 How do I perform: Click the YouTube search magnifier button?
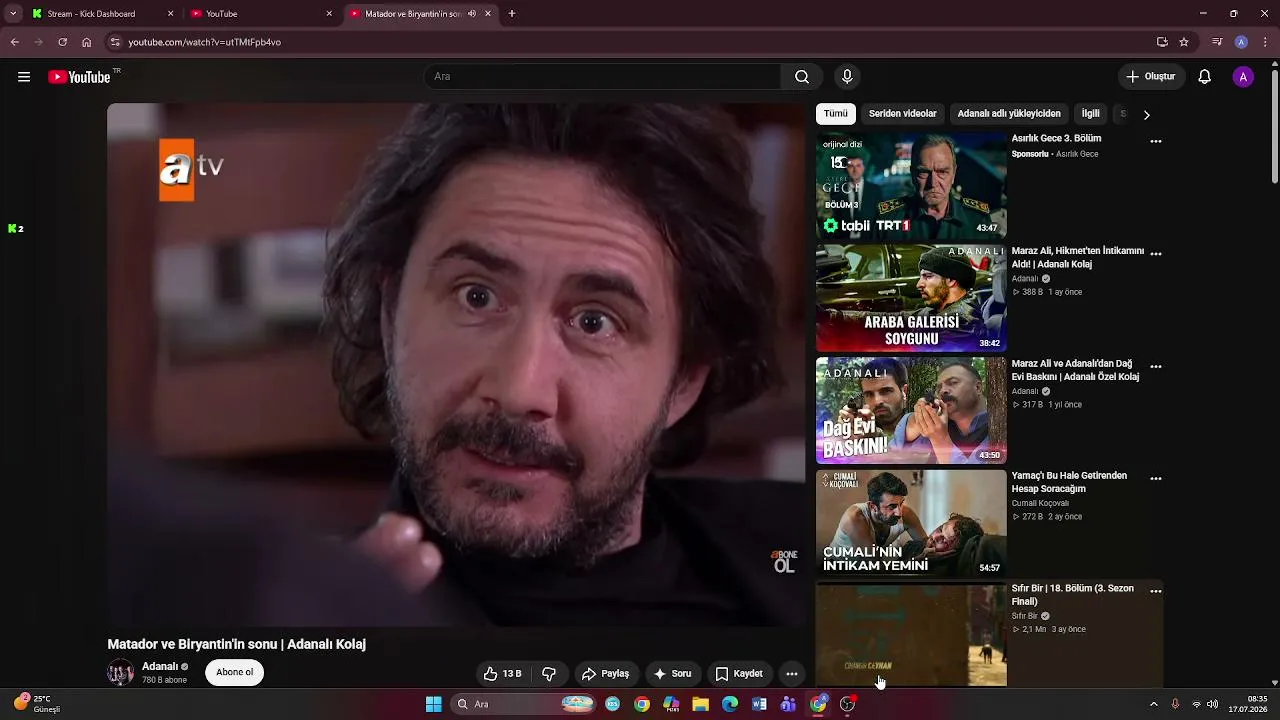802,77
